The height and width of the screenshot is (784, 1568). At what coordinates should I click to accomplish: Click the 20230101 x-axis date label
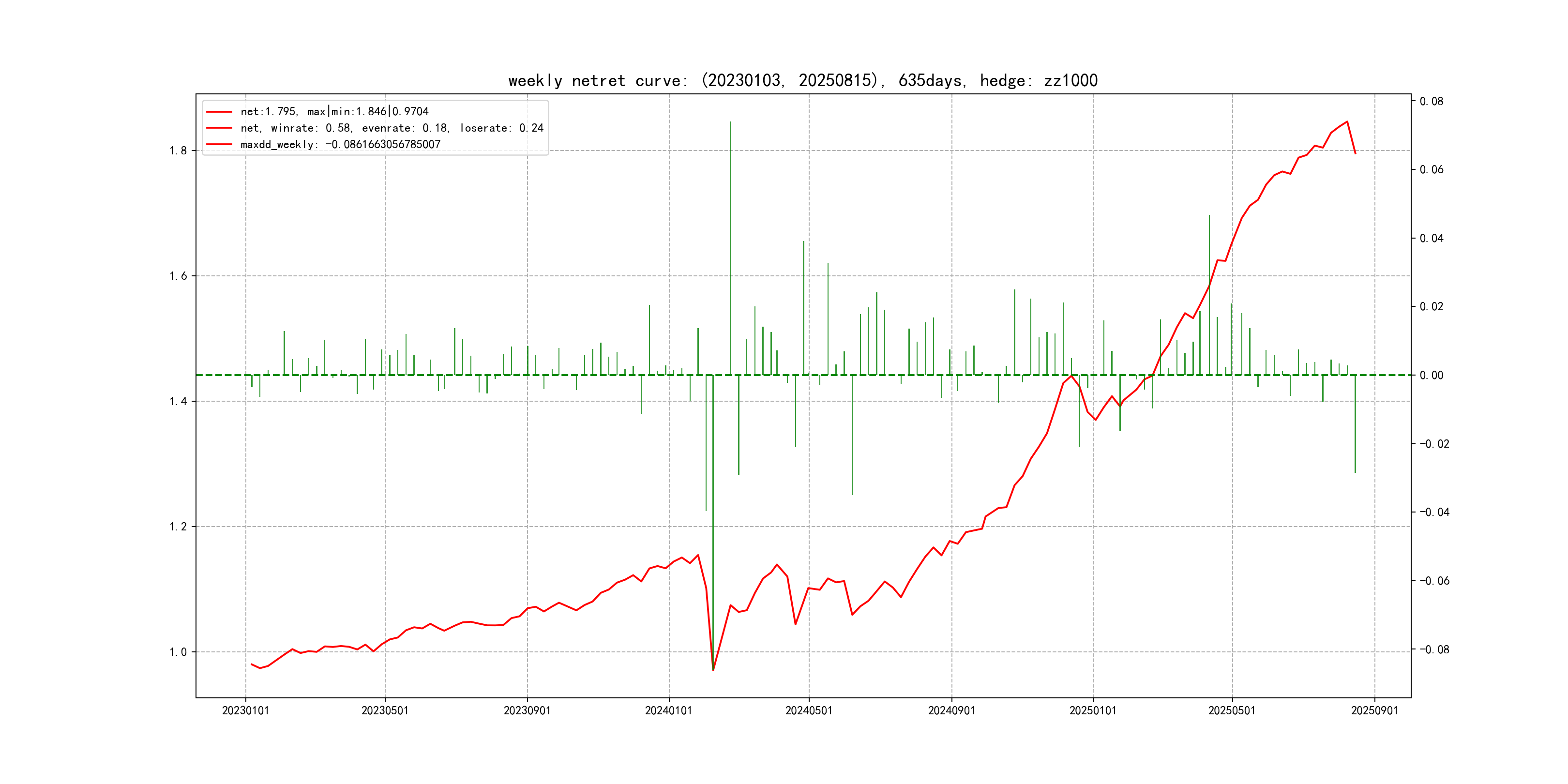coord(245,710)
